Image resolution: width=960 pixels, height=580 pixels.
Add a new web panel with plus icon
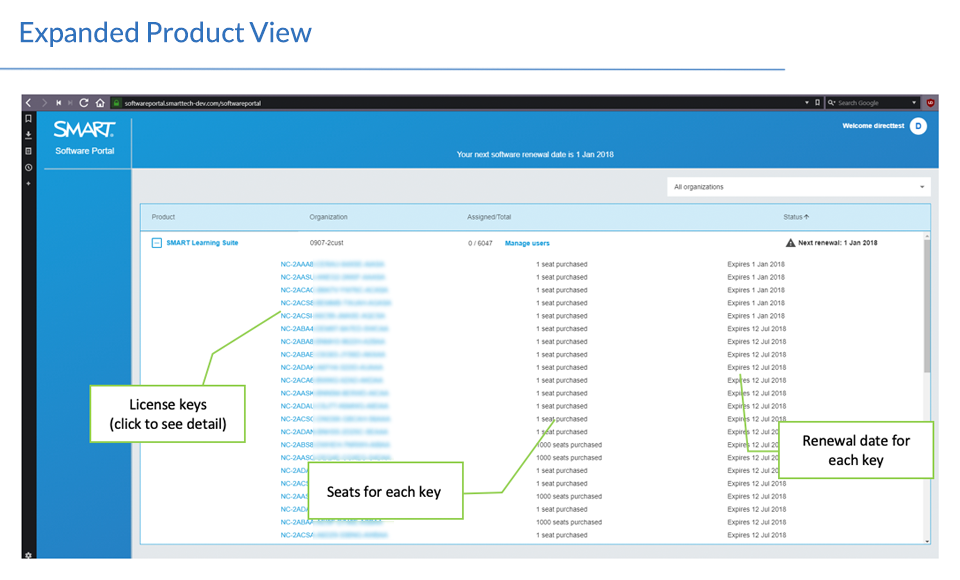point(28,183)
